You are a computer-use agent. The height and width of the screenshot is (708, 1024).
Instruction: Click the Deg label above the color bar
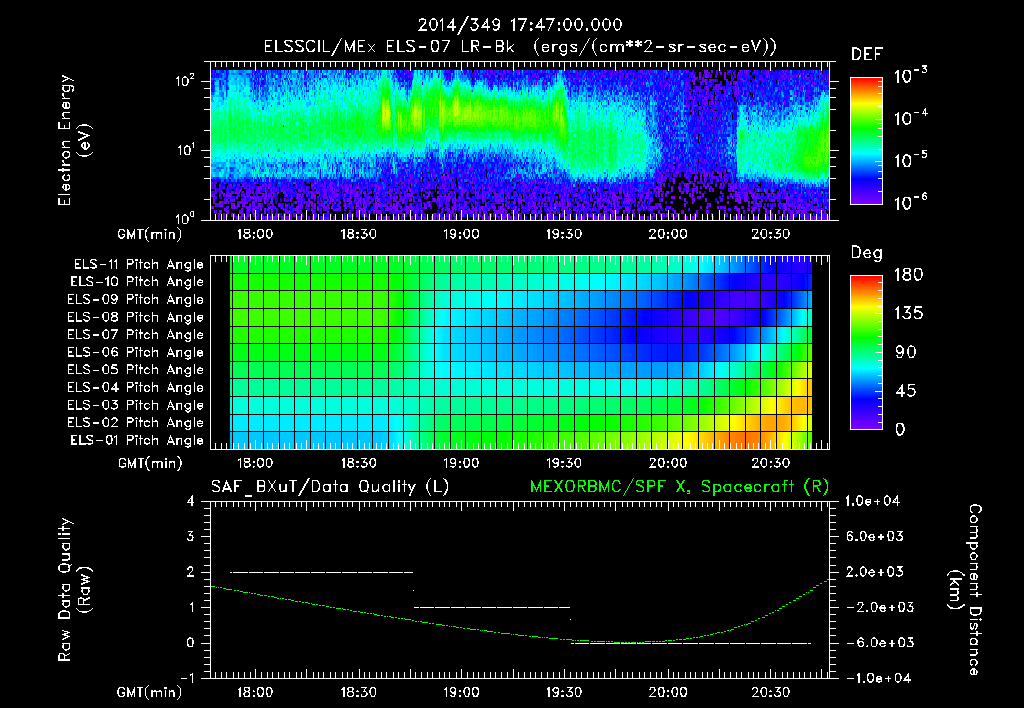click(x=867, y=253)
